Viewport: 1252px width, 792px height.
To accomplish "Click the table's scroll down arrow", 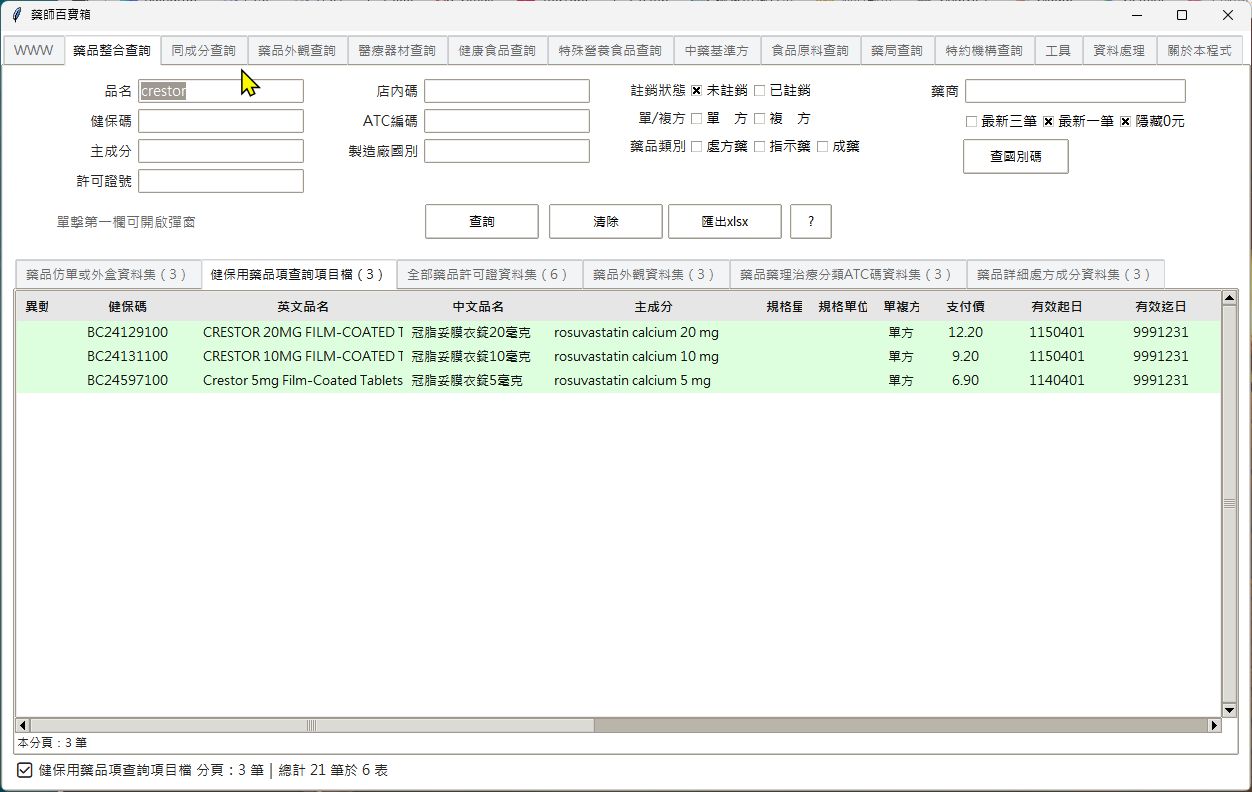I will point(1229,710).
